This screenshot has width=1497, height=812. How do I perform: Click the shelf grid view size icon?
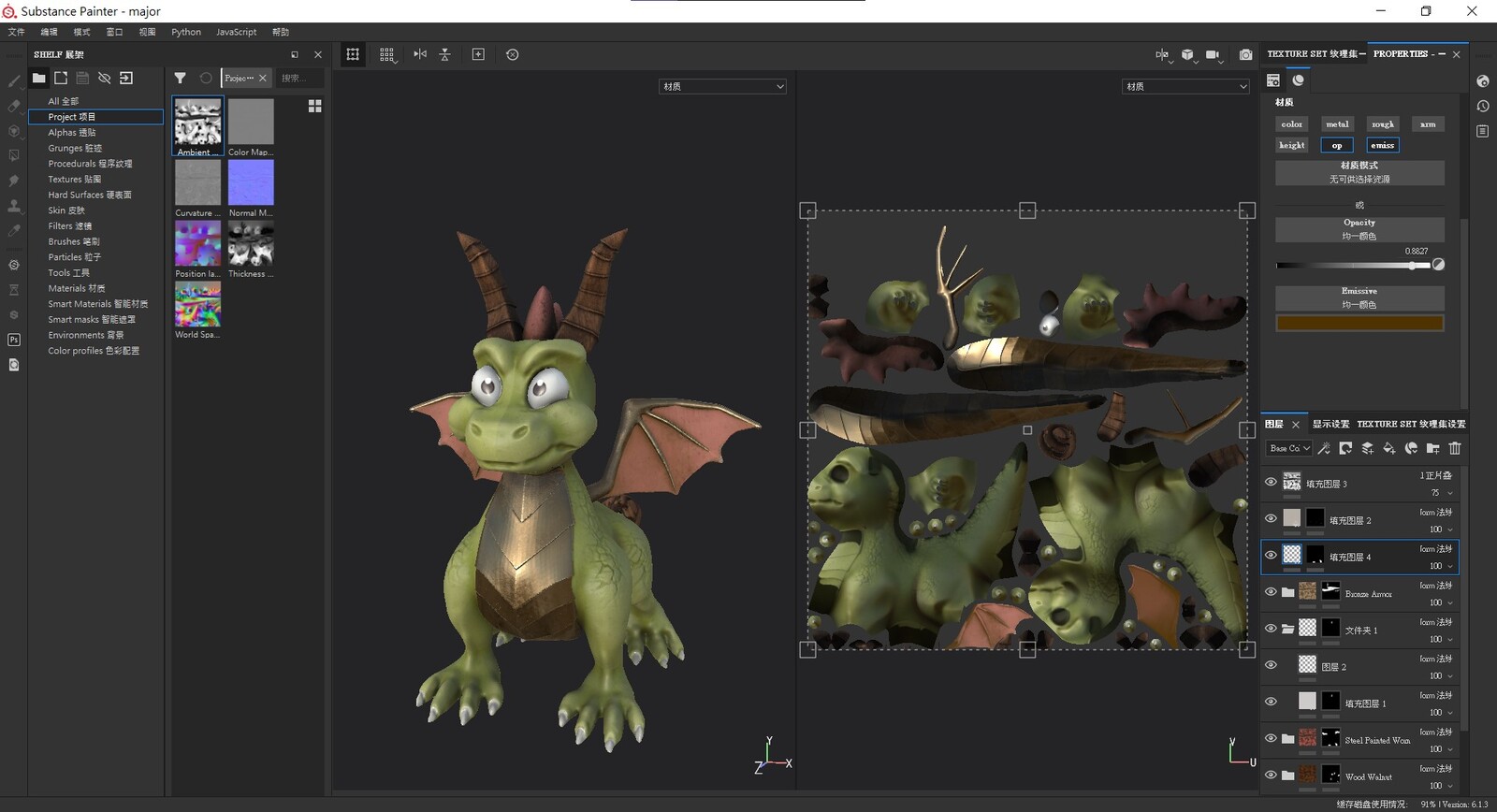[315, 107]
